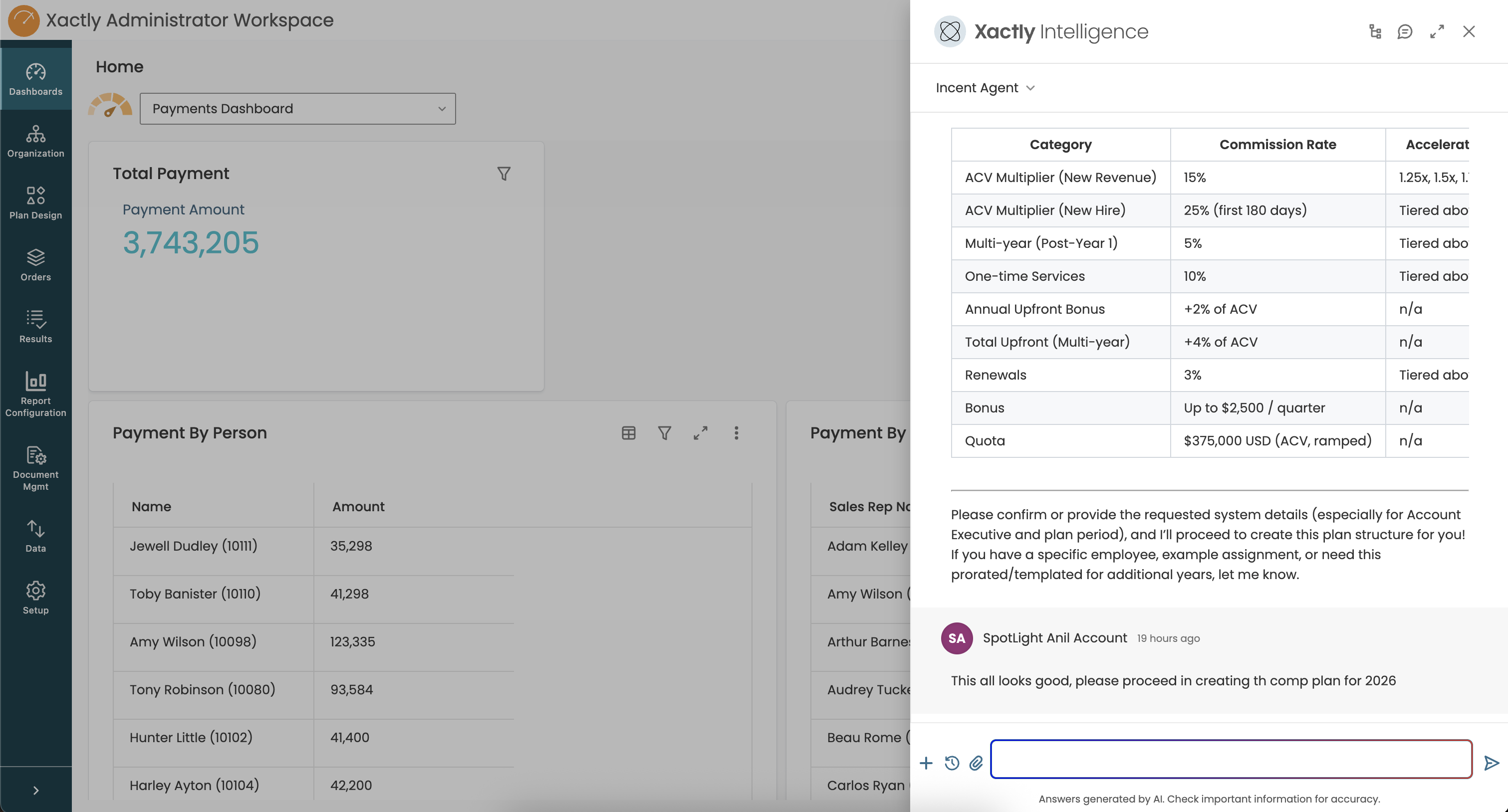Expand the Incent Agent selector
Screen dimensions: 1508x812
(985, 88)
